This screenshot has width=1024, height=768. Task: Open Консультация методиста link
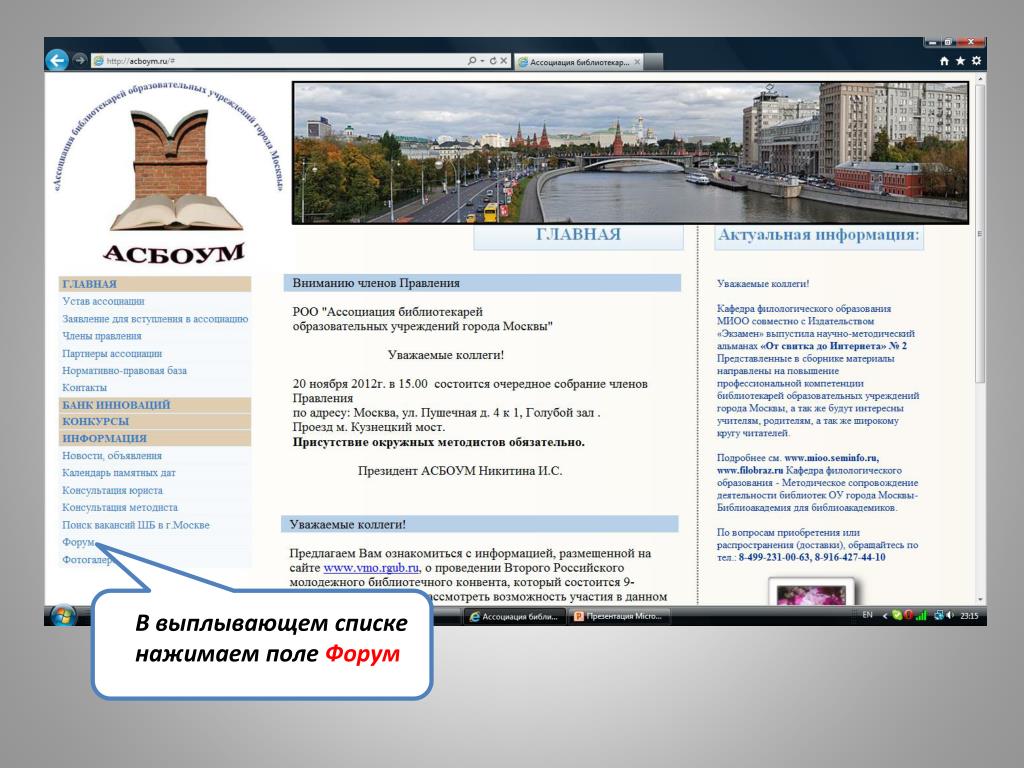point(120,507)
